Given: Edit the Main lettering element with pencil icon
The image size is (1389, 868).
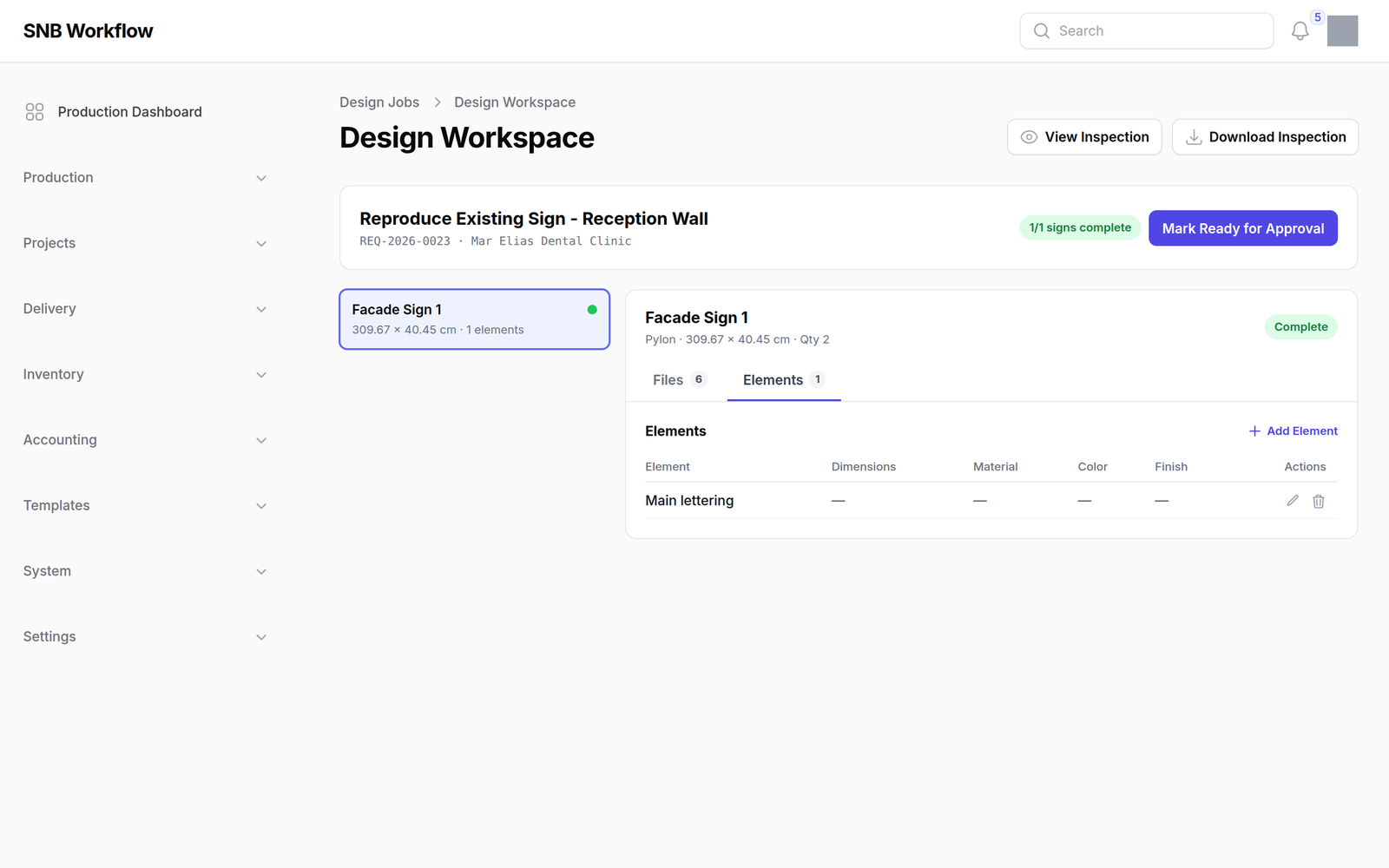Looking at the screenshot, I should tap(1293, 501).
